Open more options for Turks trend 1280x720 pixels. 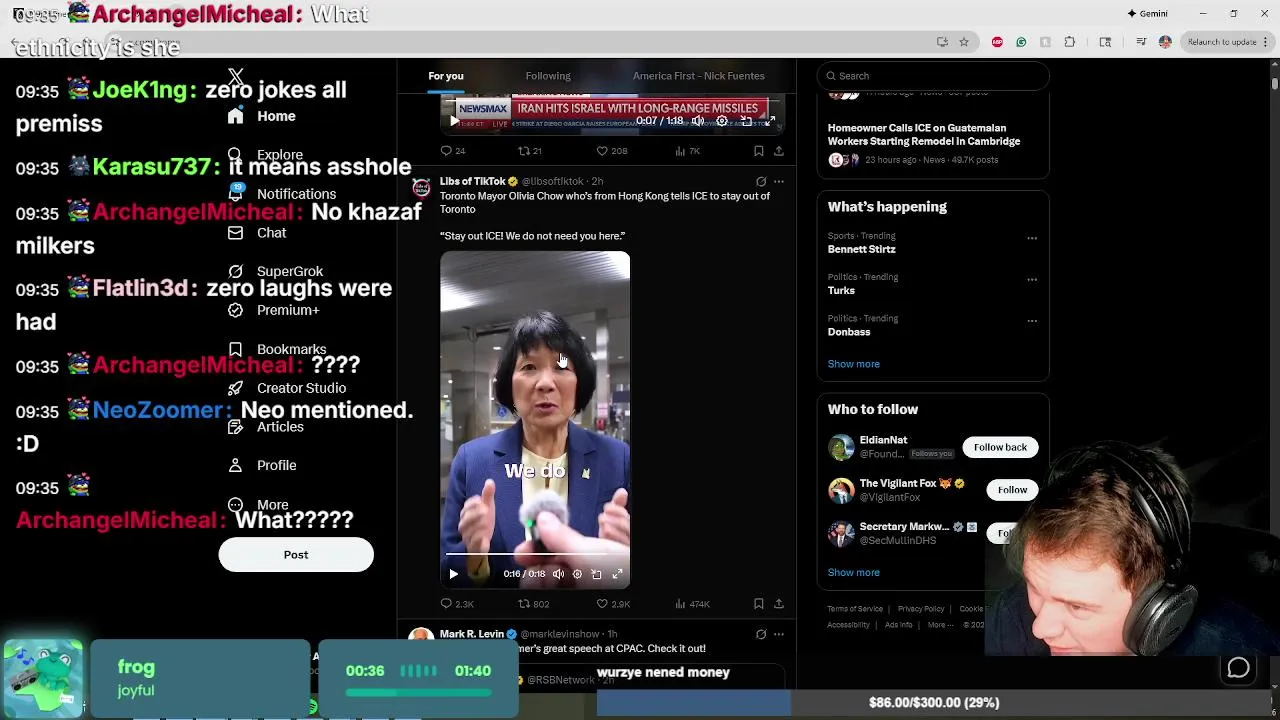(1032, 280)
